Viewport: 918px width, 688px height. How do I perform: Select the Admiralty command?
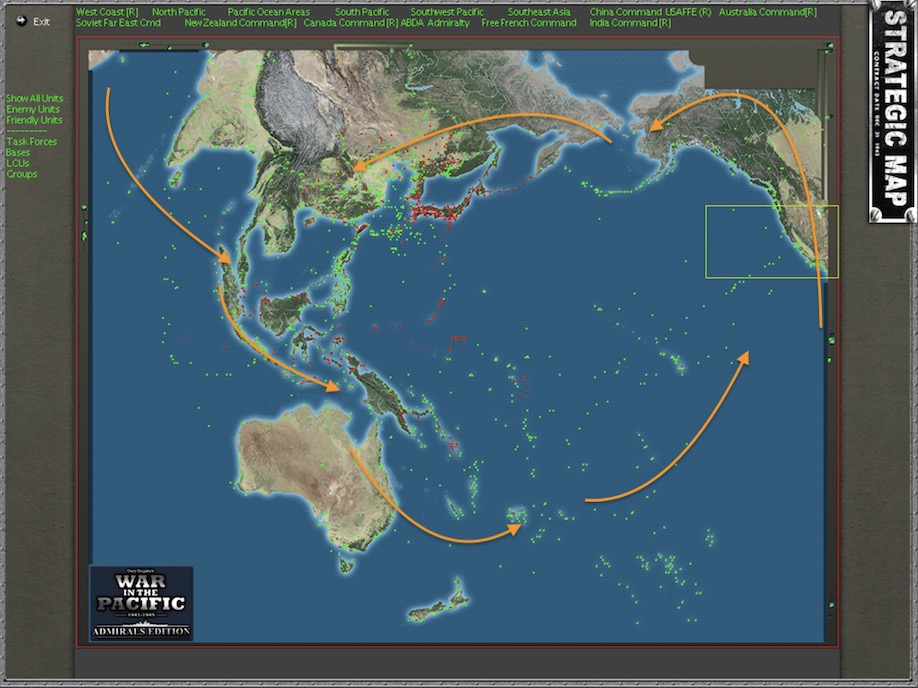[x=448, y=23]
